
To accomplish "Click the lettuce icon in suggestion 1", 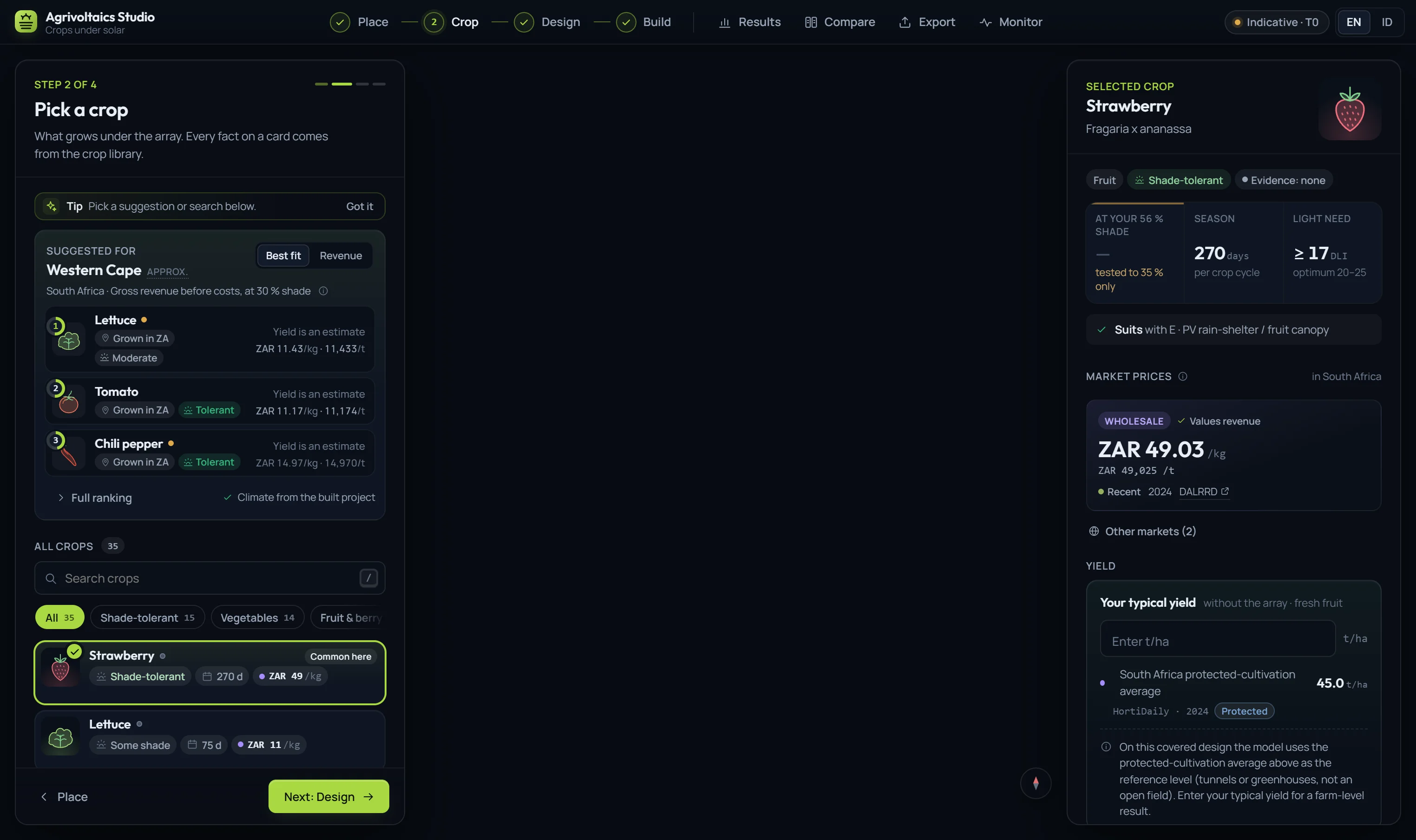I will [x=69, y=341].
